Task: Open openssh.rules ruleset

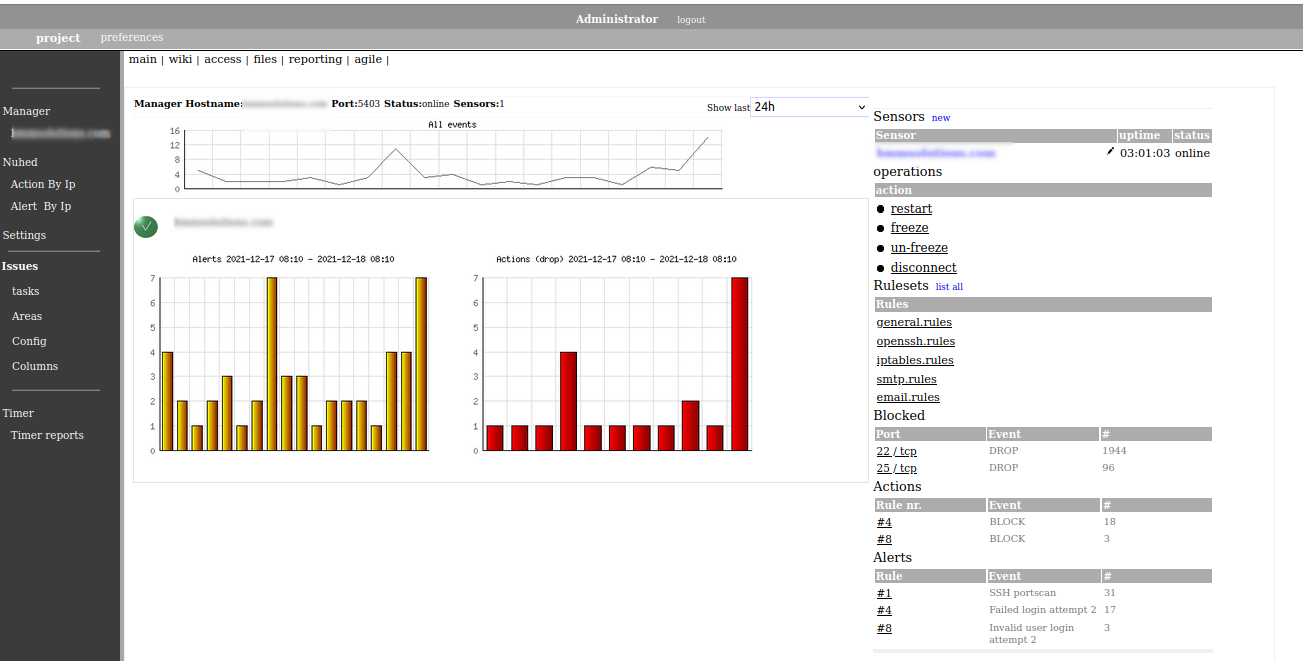Action: point(915,341)
